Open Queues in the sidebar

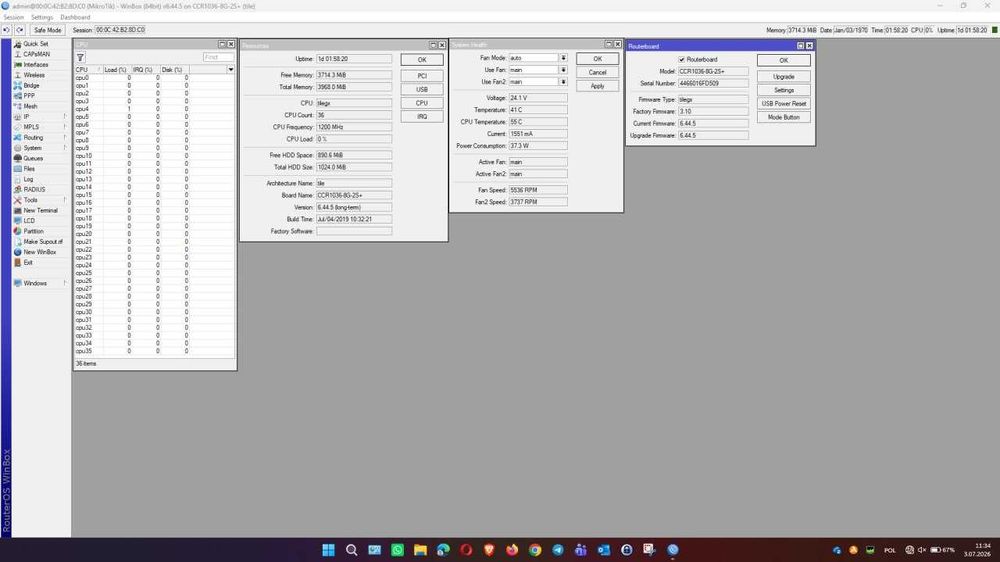pyautogui.click(x=33, y=158)
